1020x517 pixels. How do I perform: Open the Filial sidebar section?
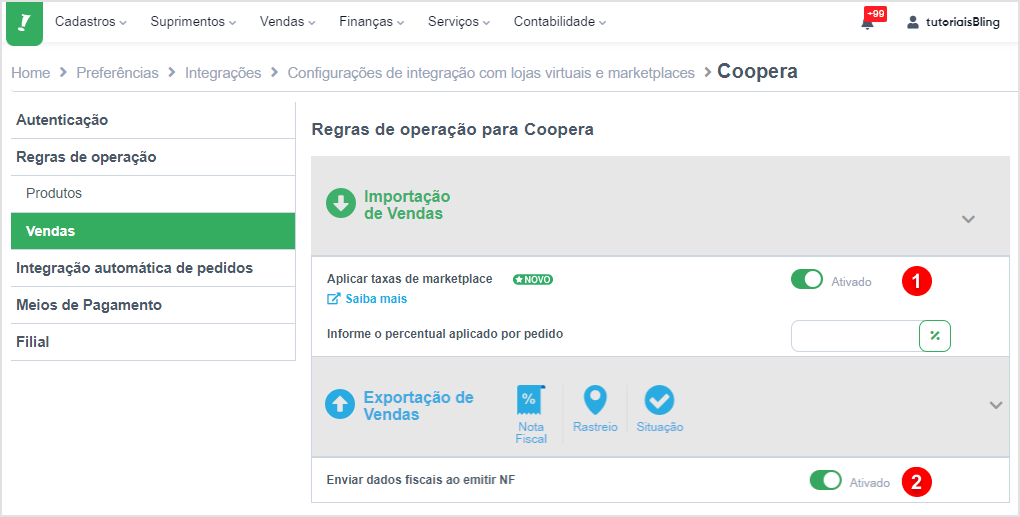click(153, 342)
